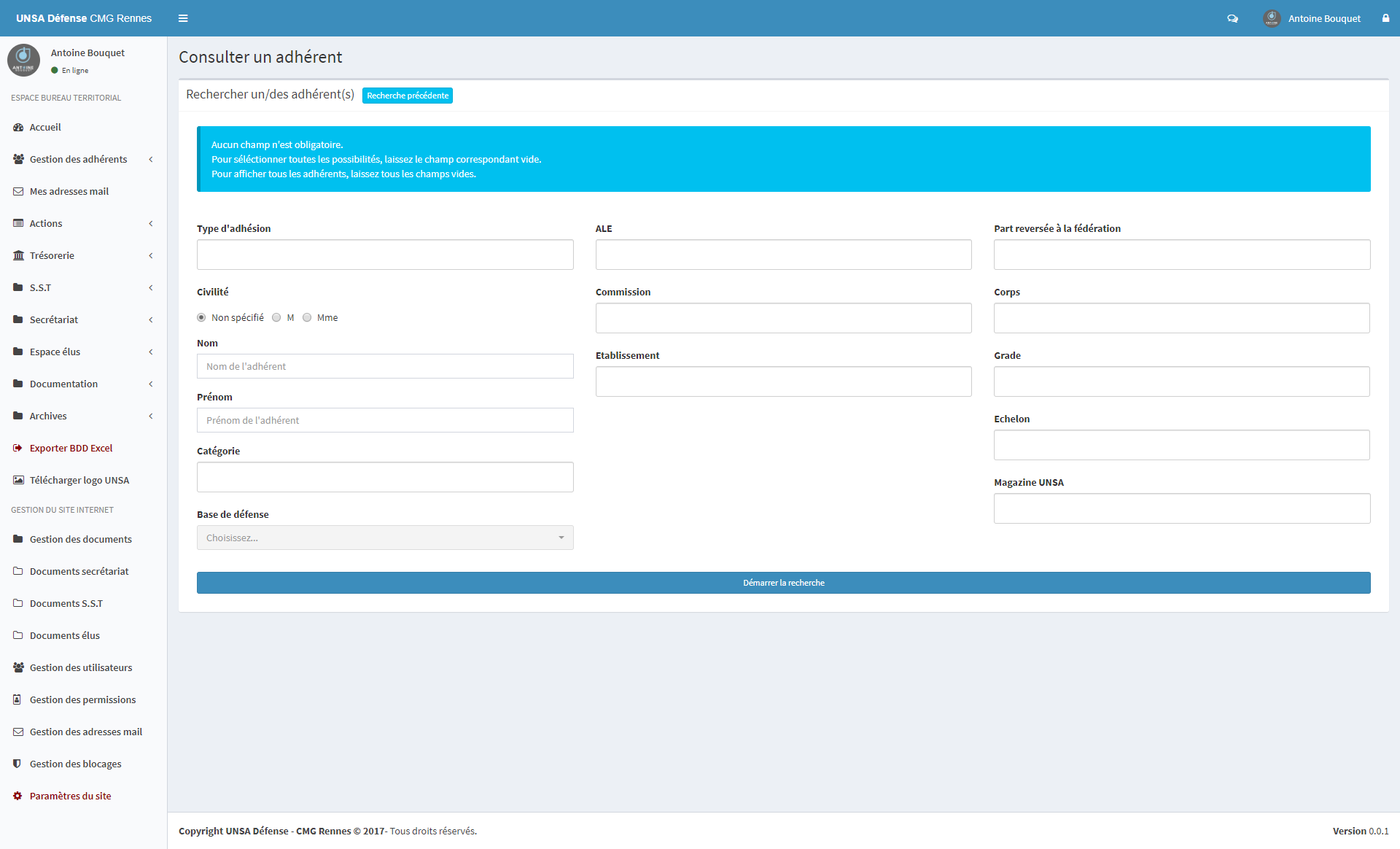The image size is (1400, 849).
Task: Click the Corps selection field
Action: coord(1182,318)
